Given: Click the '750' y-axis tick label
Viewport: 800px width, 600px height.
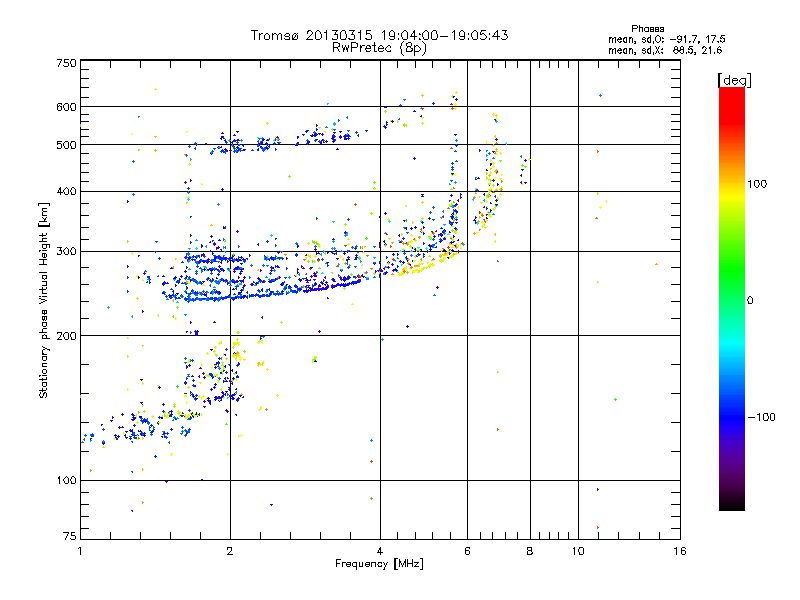Looking at the screenshot, I should [x=66, y=63].
